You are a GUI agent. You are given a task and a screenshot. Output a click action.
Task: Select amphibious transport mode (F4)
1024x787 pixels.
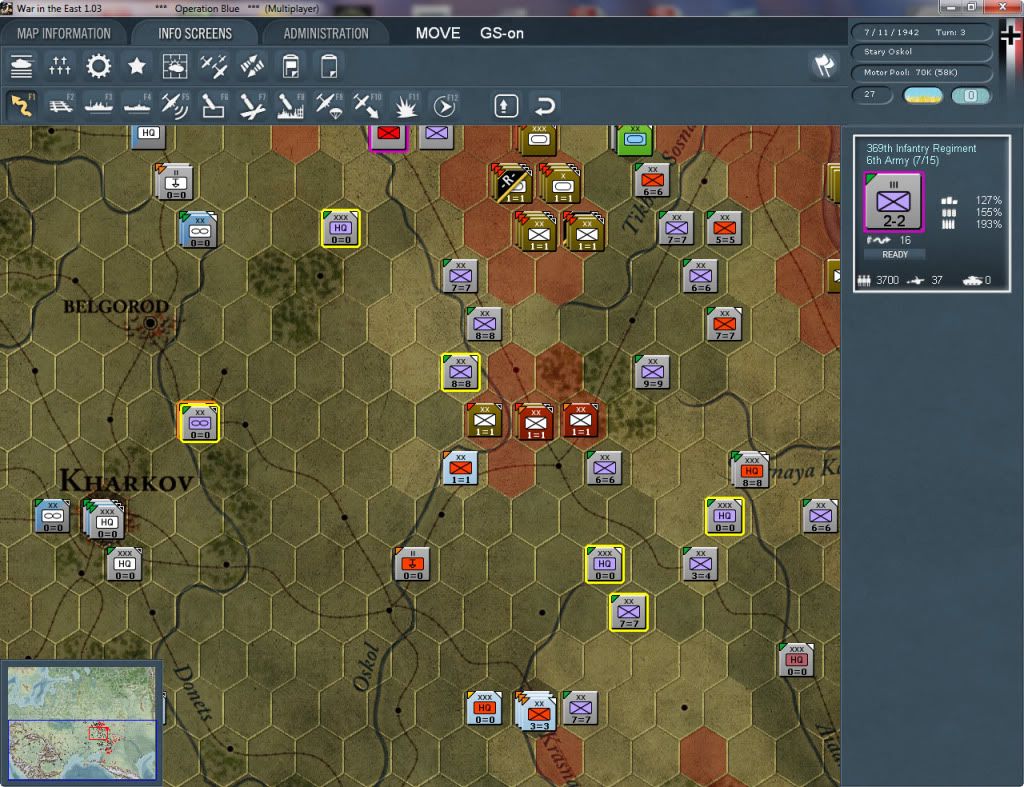137,105
